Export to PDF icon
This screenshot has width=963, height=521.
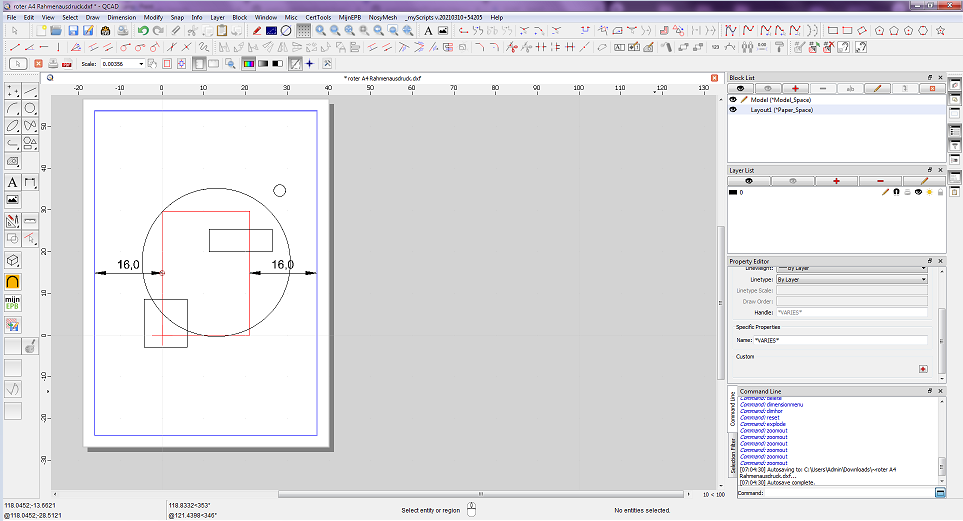click(x=67, y=63)
